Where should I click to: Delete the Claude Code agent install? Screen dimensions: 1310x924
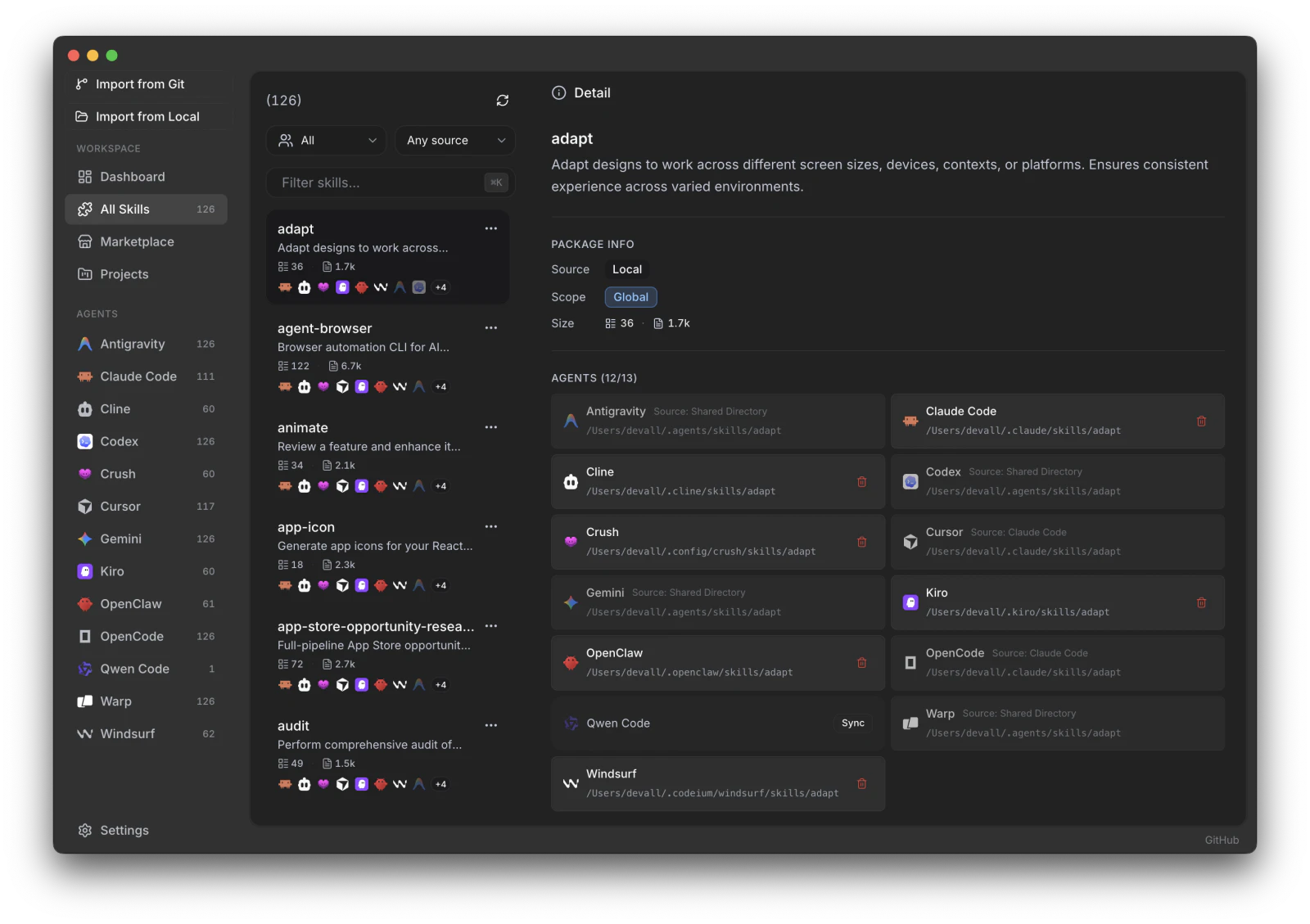click(x=1201, y=421)
